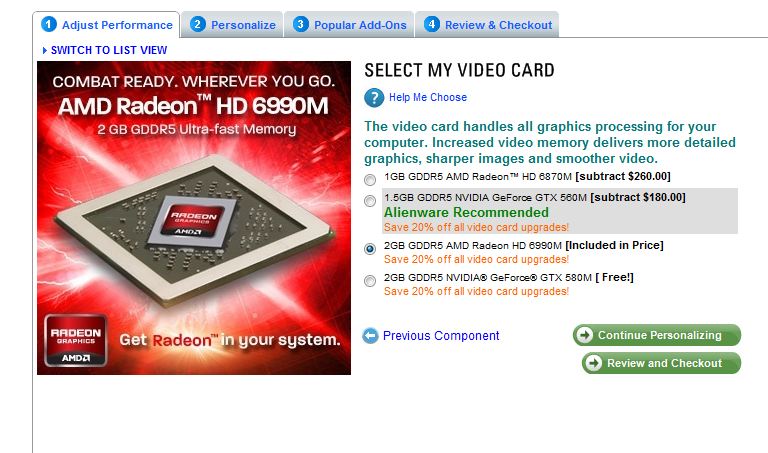
Task: Select the 1GB AMD Radeon HD 6870M option
Action: [x=370, y=180]
